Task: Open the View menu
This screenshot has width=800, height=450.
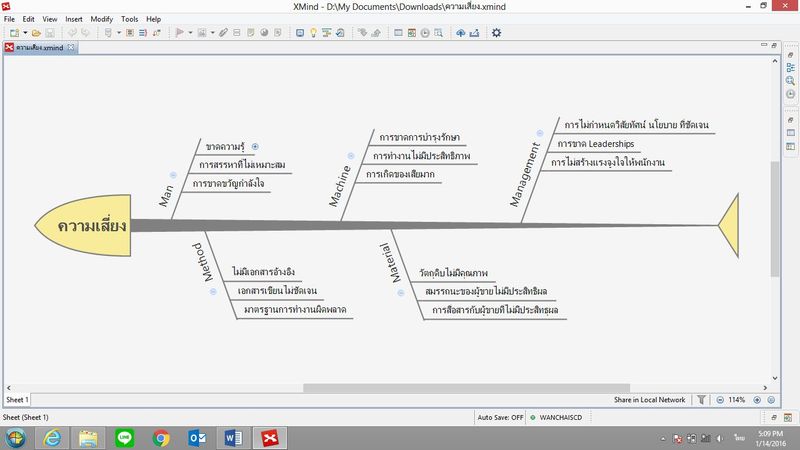Action: click(49, 19)
